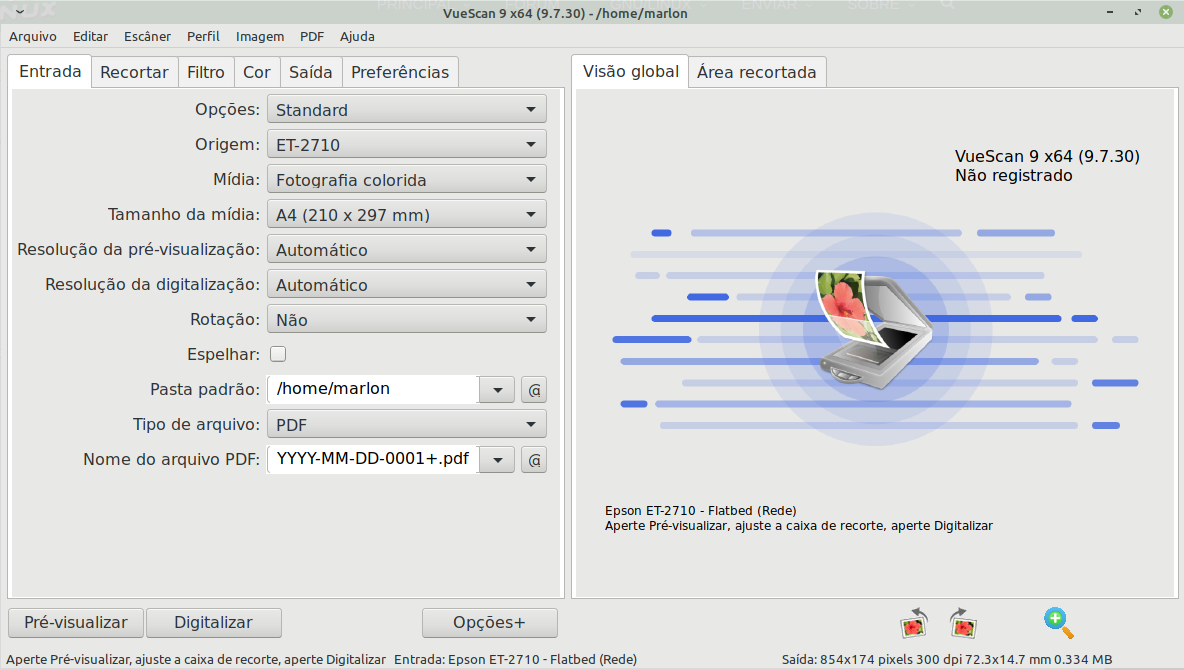Viewport: 1184px width, 670px height.
Task: Click the @ button beside Pasta padrão
Action: [534, 390]
